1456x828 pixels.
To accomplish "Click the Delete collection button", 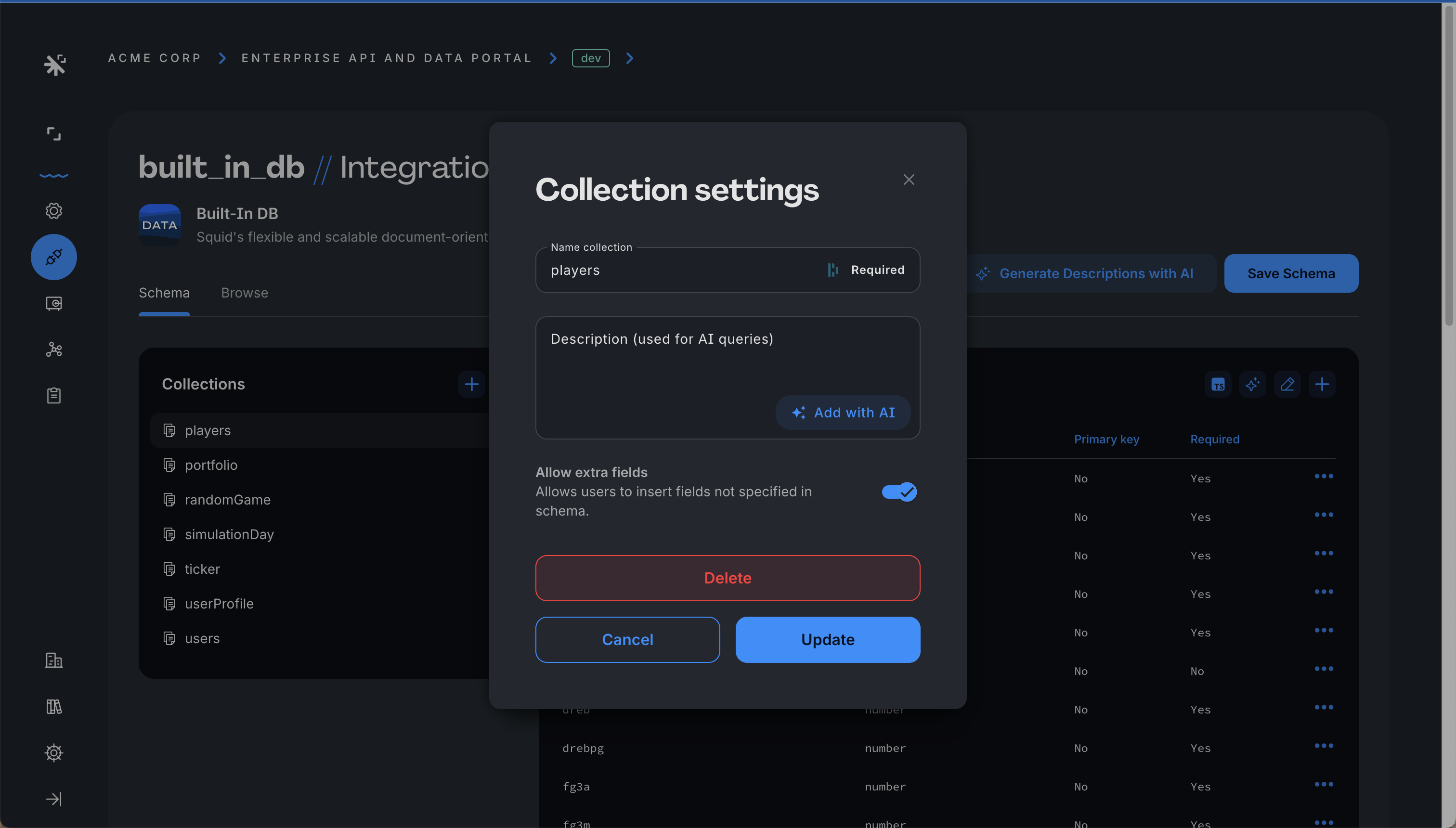I will click(728, 578).
